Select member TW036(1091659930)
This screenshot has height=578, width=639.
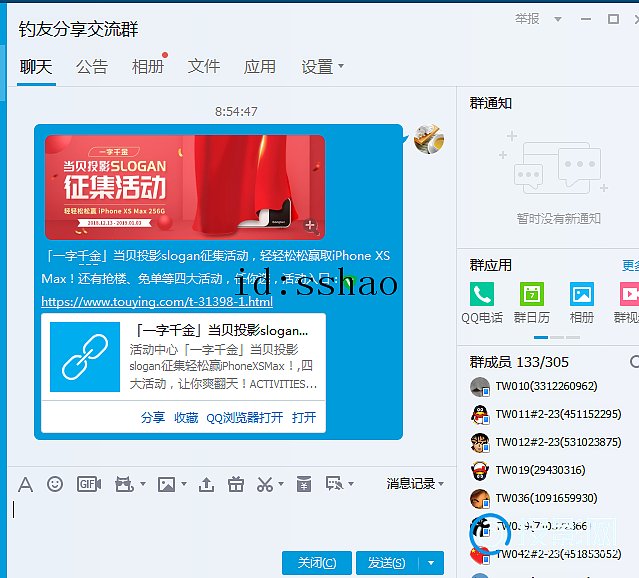pos(546,499)
